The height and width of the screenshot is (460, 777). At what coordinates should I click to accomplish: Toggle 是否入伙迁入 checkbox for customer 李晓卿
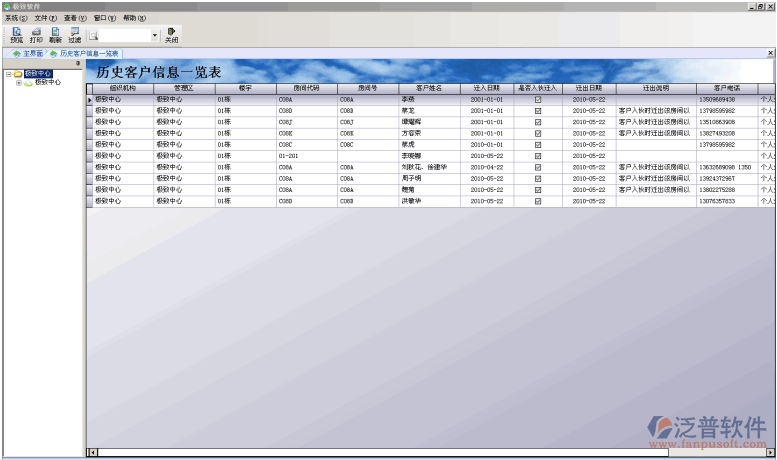538,156
